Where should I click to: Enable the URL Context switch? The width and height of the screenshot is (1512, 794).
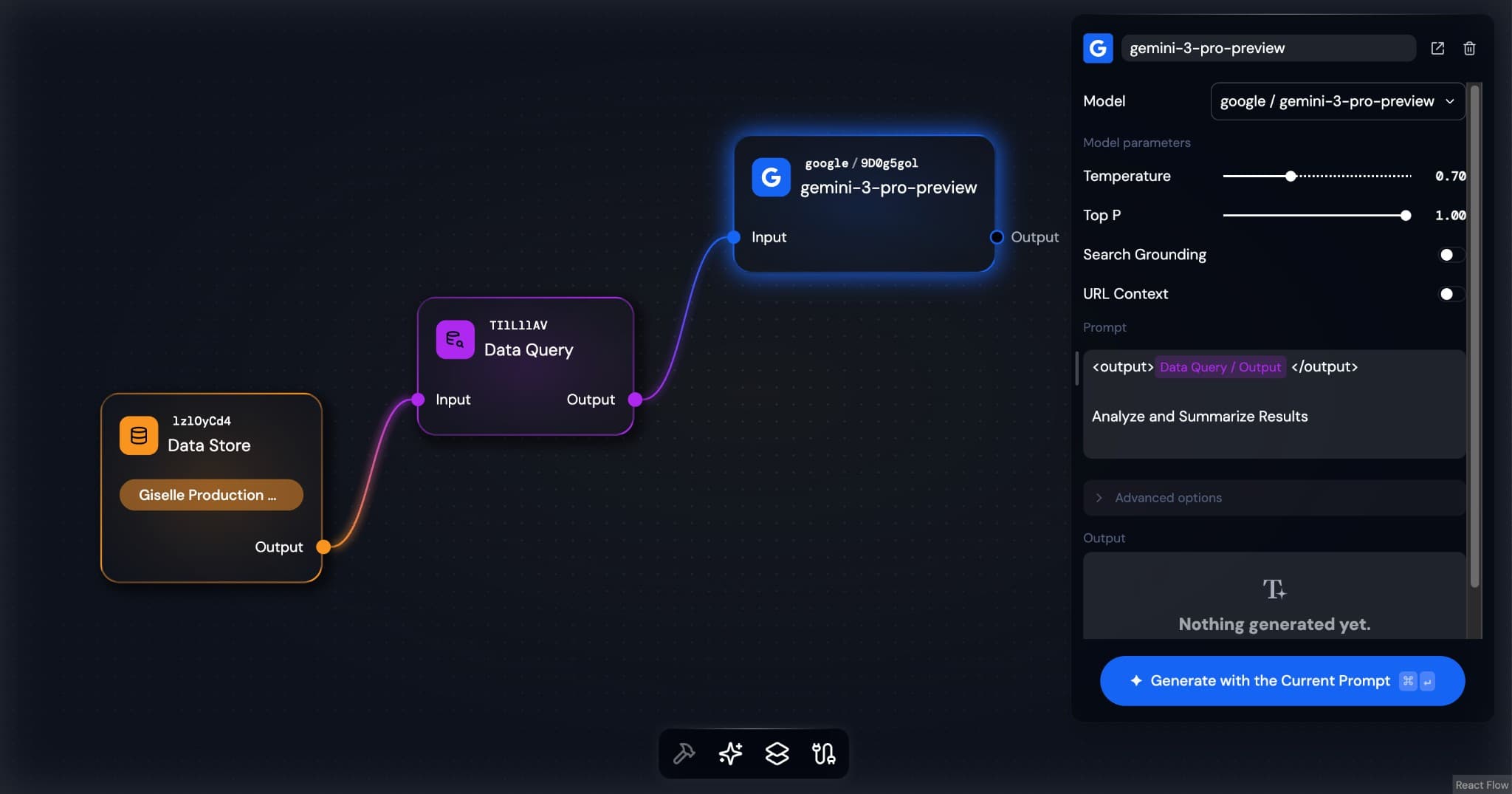1451,294
